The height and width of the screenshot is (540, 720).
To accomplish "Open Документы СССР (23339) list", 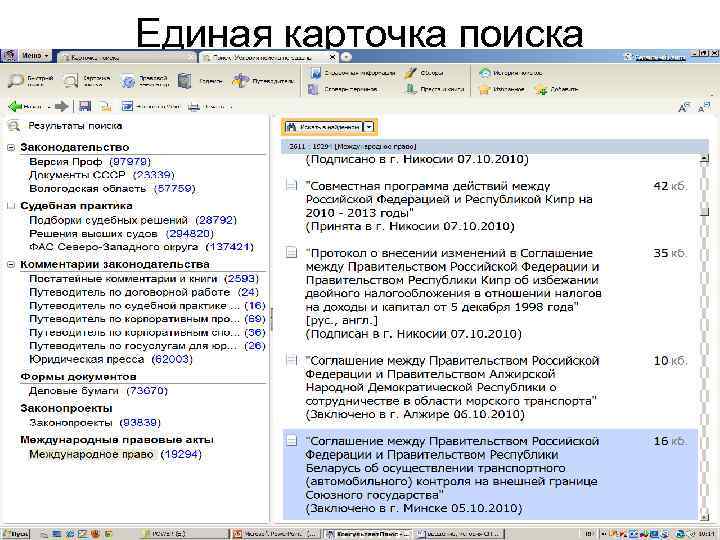I will (x=102, y=175).
